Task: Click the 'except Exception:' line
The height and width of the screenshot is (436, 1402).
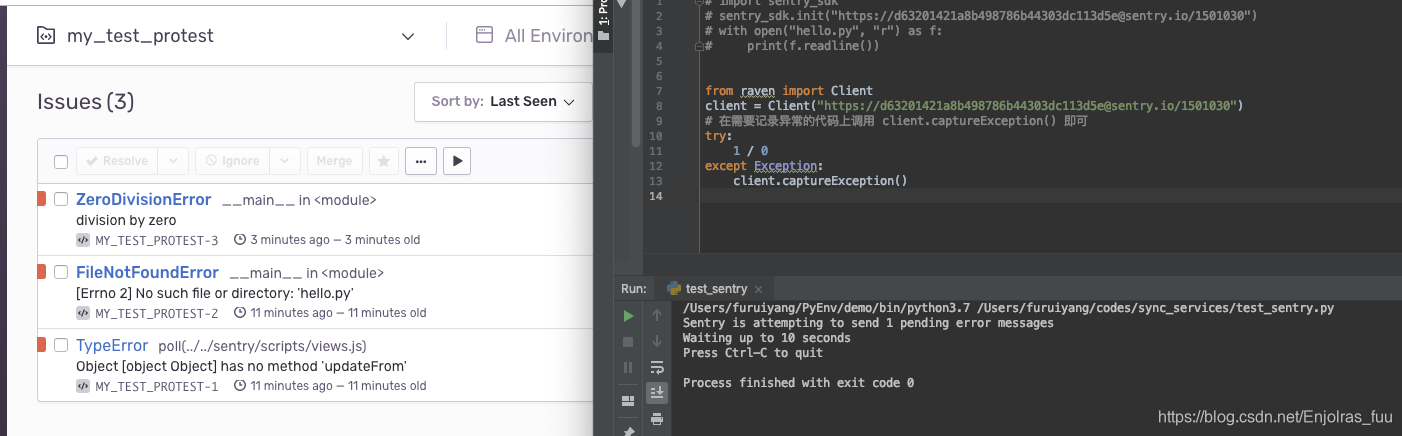Action: pyautogui.click(x=765, y=165)
